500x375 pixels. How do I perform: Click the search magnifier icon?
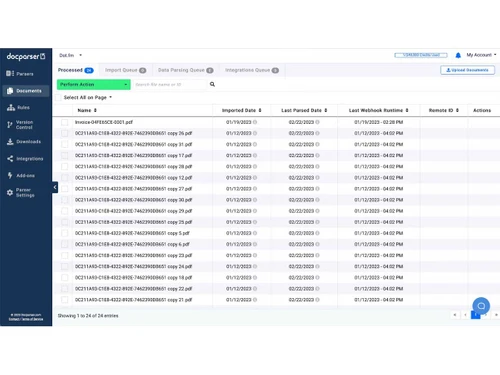coord(212,84)
